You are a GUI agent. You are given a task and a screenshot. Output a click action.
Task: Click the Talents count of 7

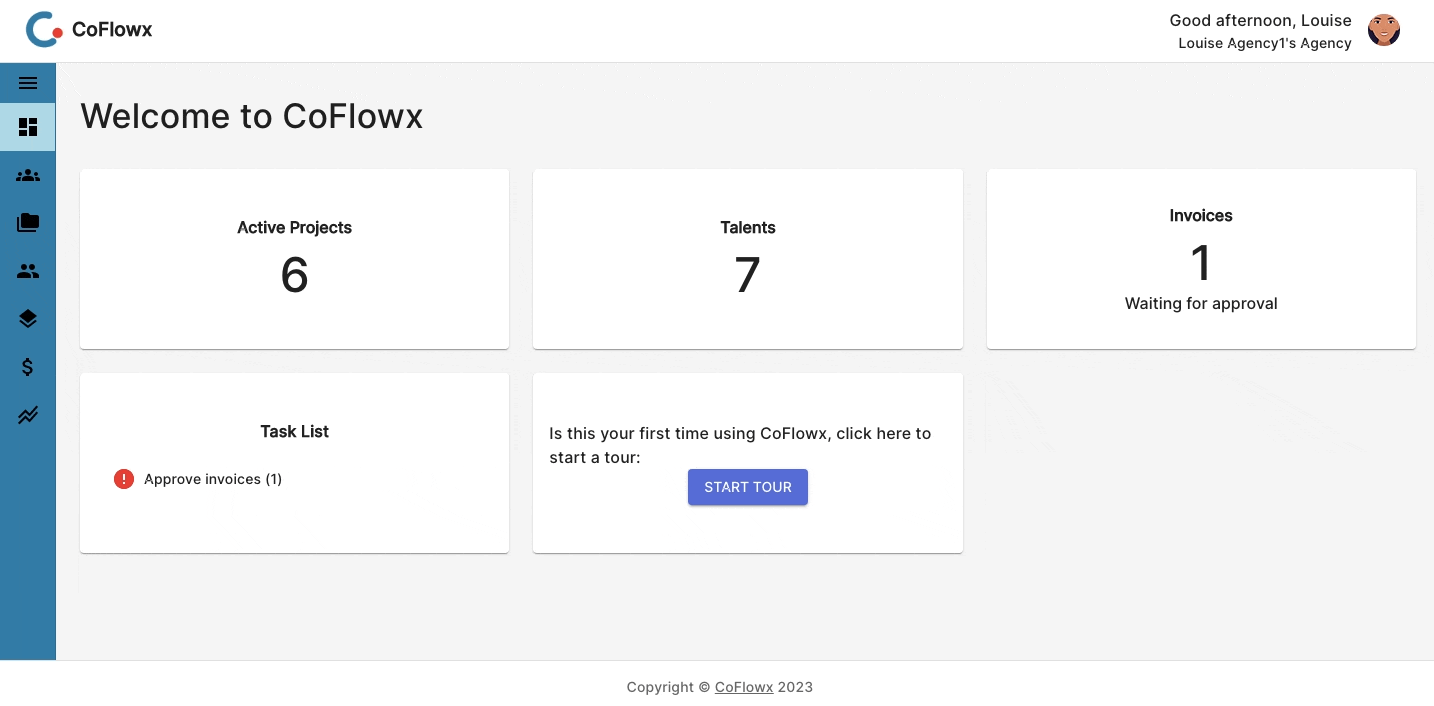point(747,274)
